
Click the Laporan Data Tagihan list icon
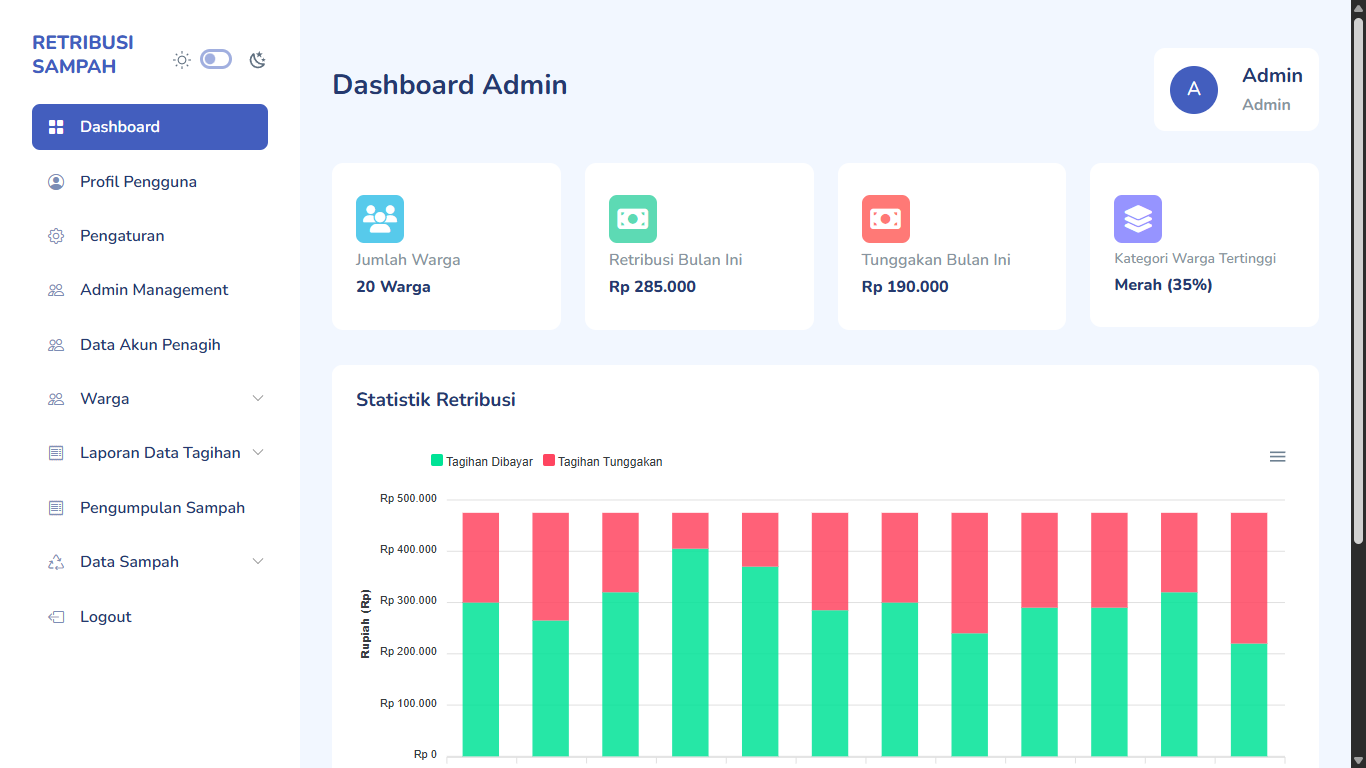[x=56, y=453]
